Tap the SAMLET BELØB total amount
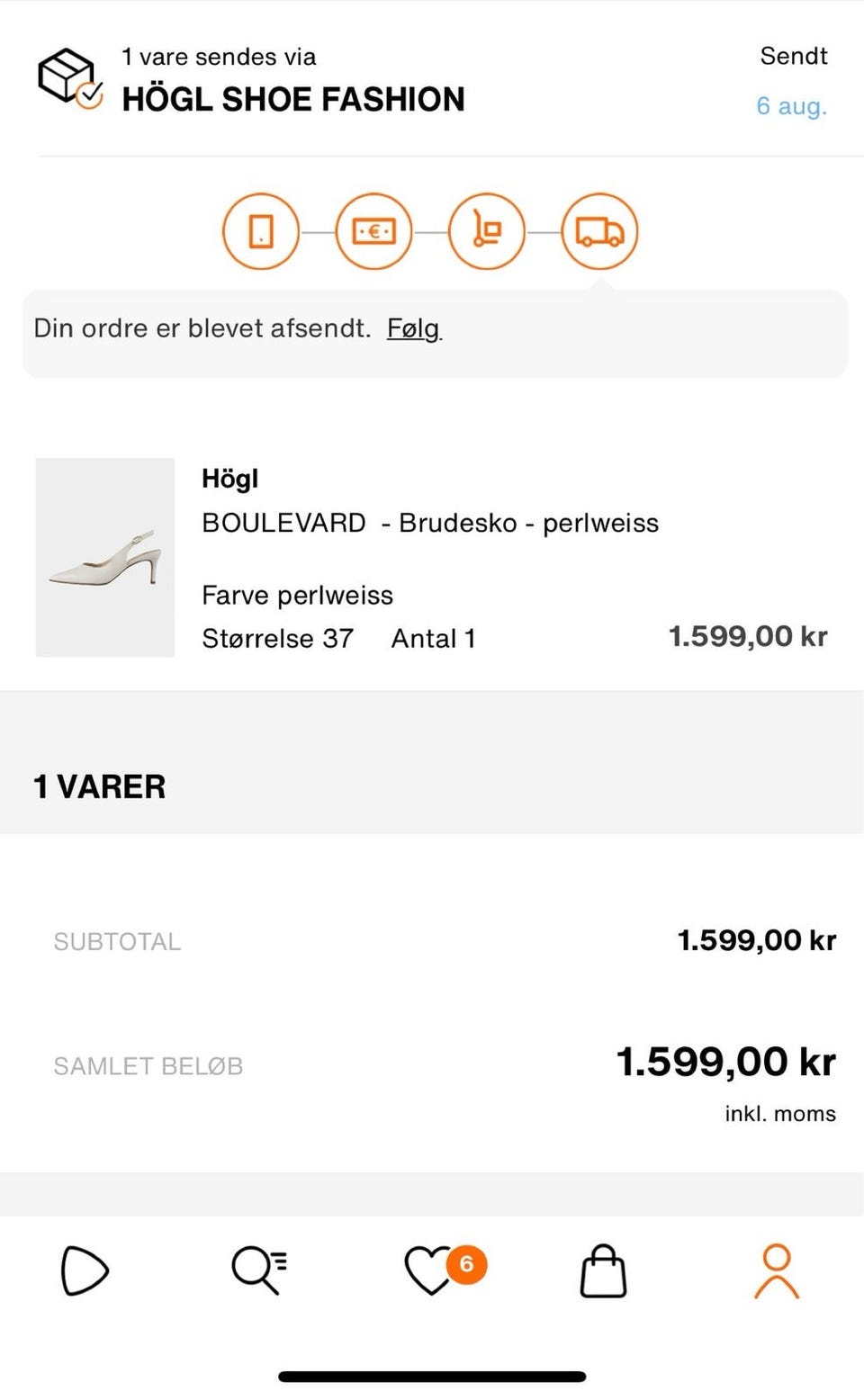The width and height of the screenshot is (864, 1400). coord(725,1063)
